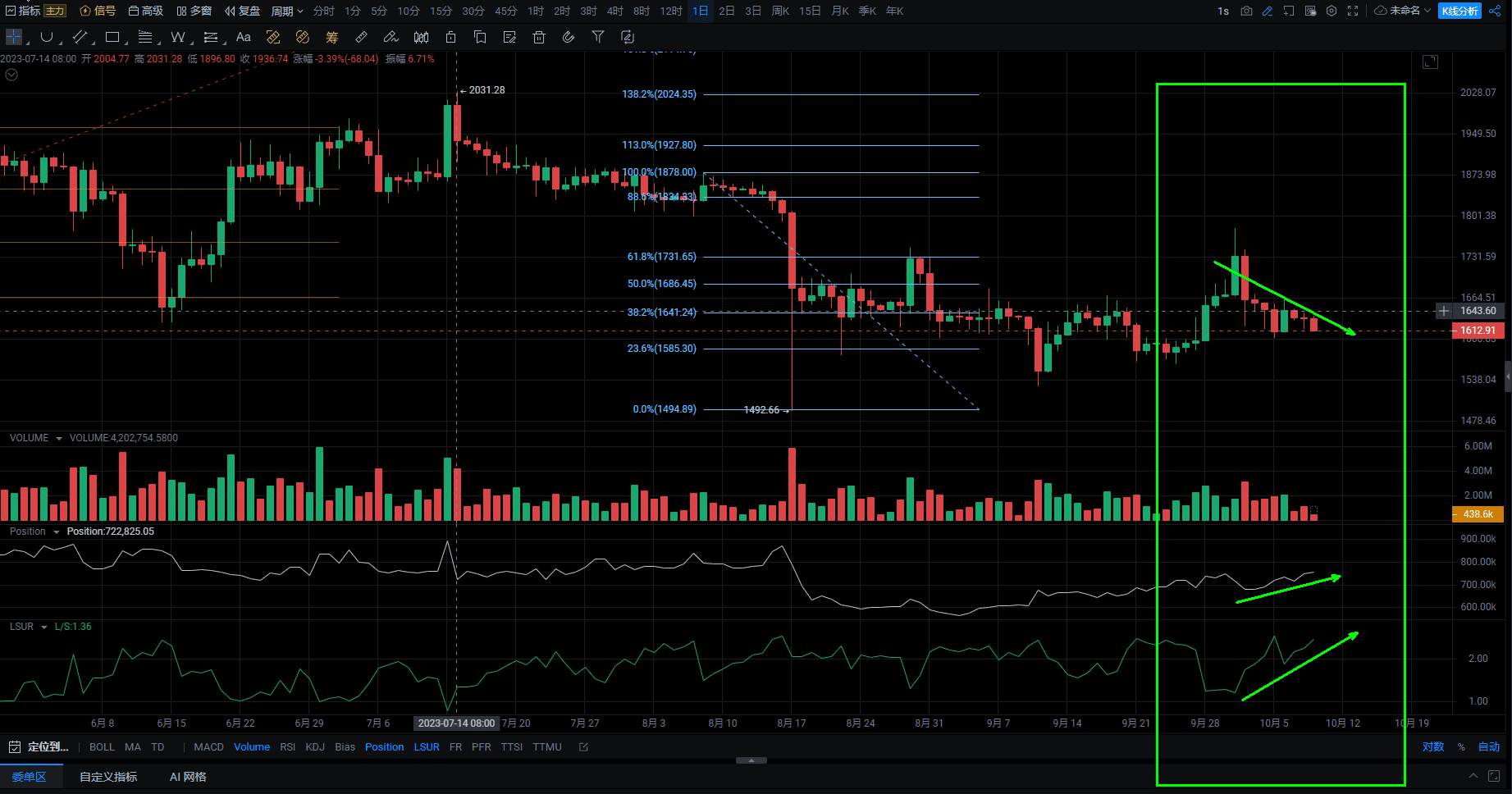Viewport: 1512px width, 794px height.
Task: Open chart settings hexagon icon
Action: click(1332, 11)
